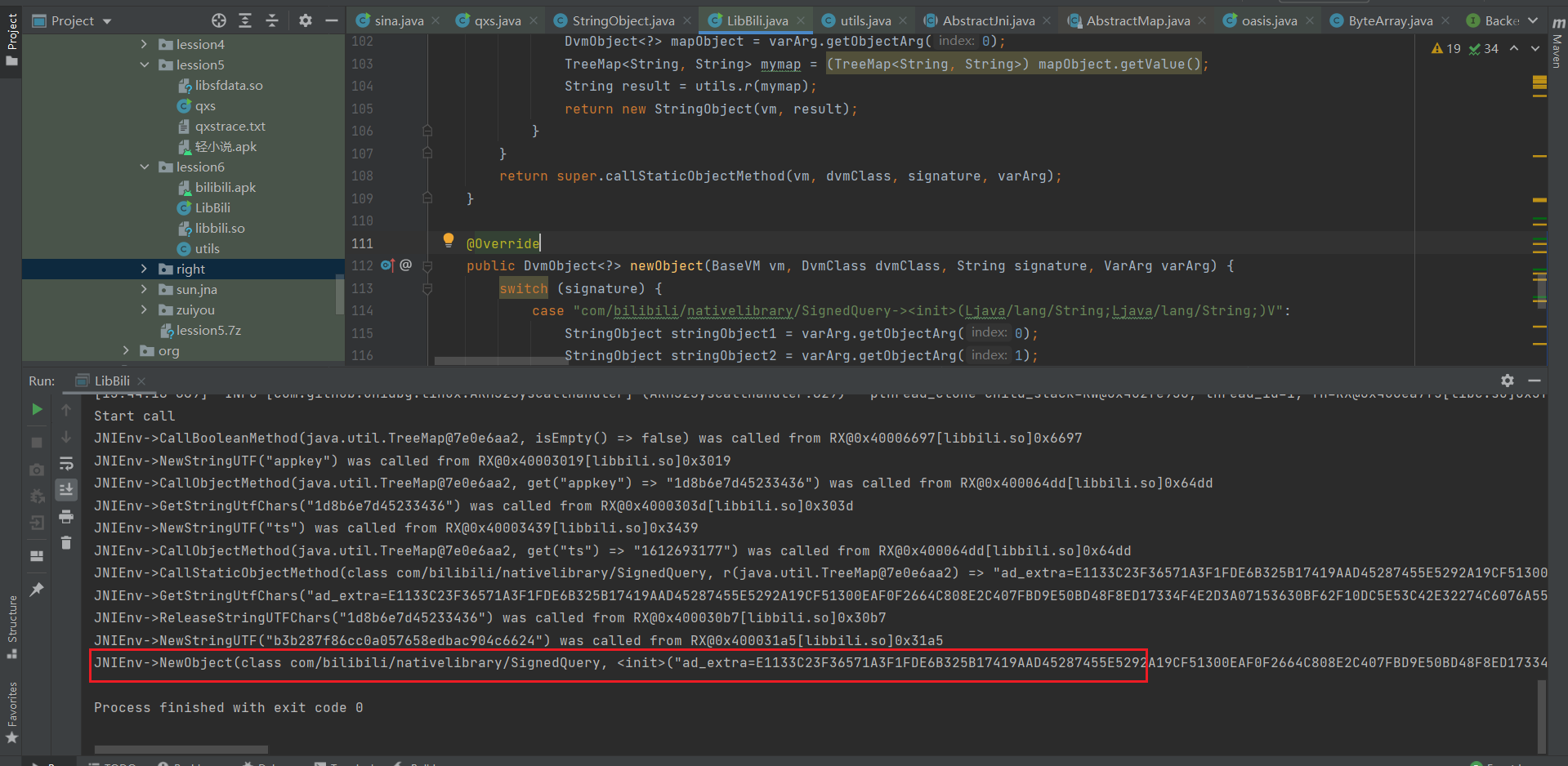Clear console with trash icon
The image size is (1568, 766).
point(66,542)
